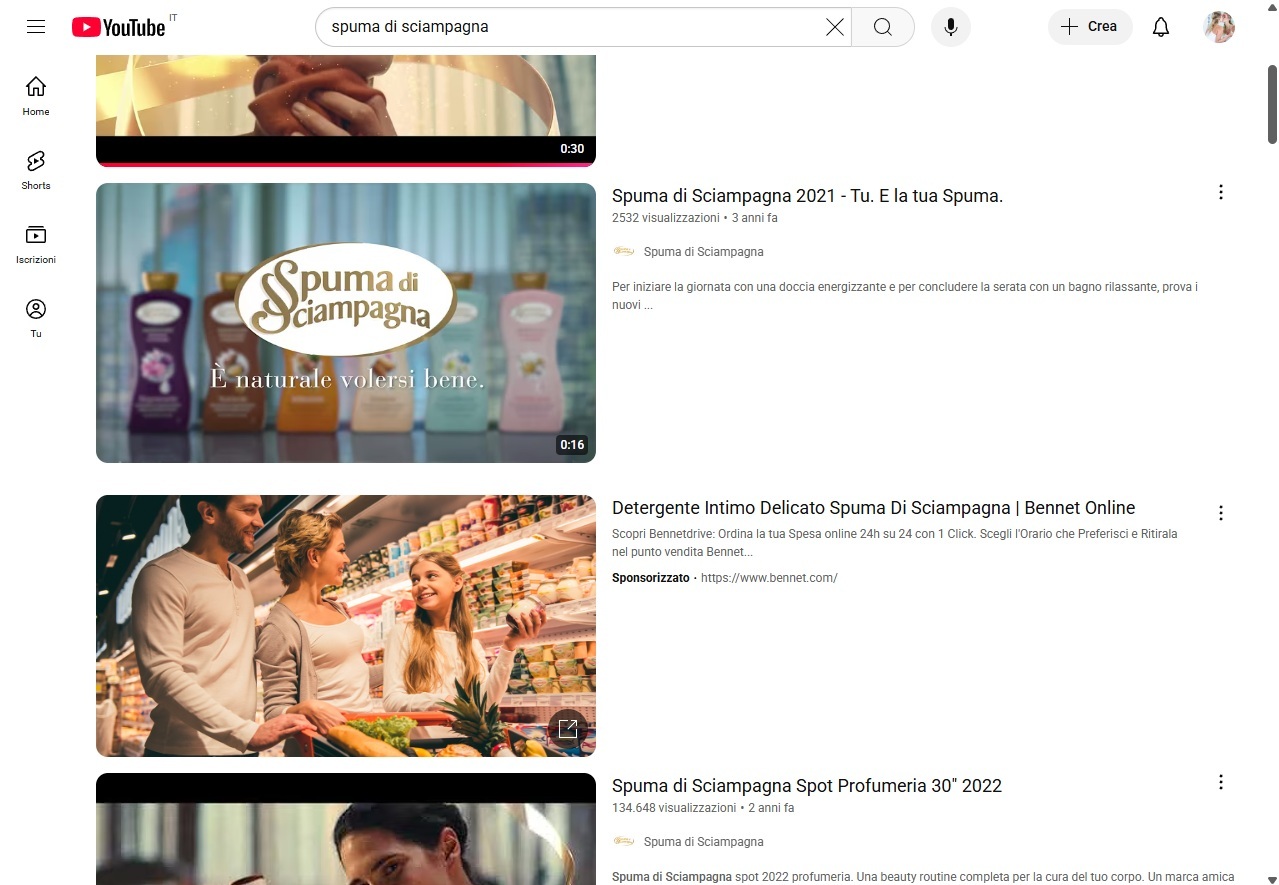Open the 0:30 video thumbnail at top
1279x885 pixels.
pos(346,111)
